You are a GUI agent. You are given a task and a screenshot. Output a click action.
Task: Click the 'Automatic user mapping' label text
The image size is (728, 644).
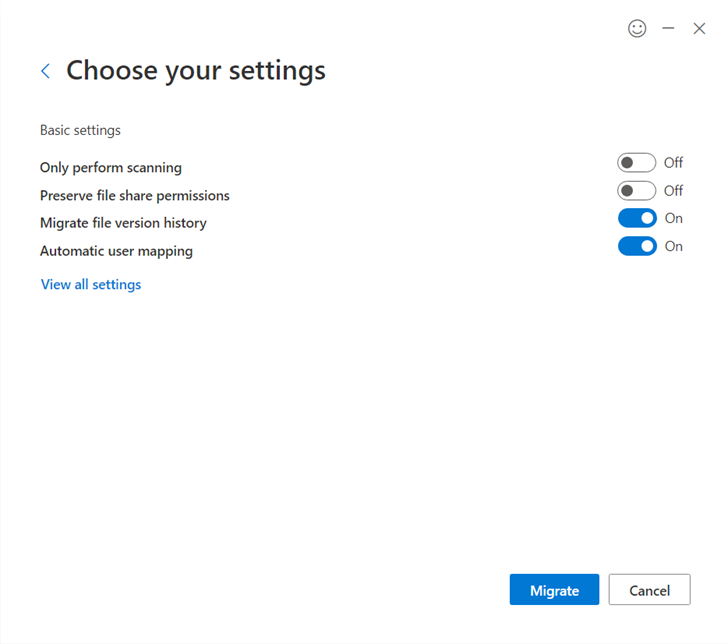coord(116,251)
